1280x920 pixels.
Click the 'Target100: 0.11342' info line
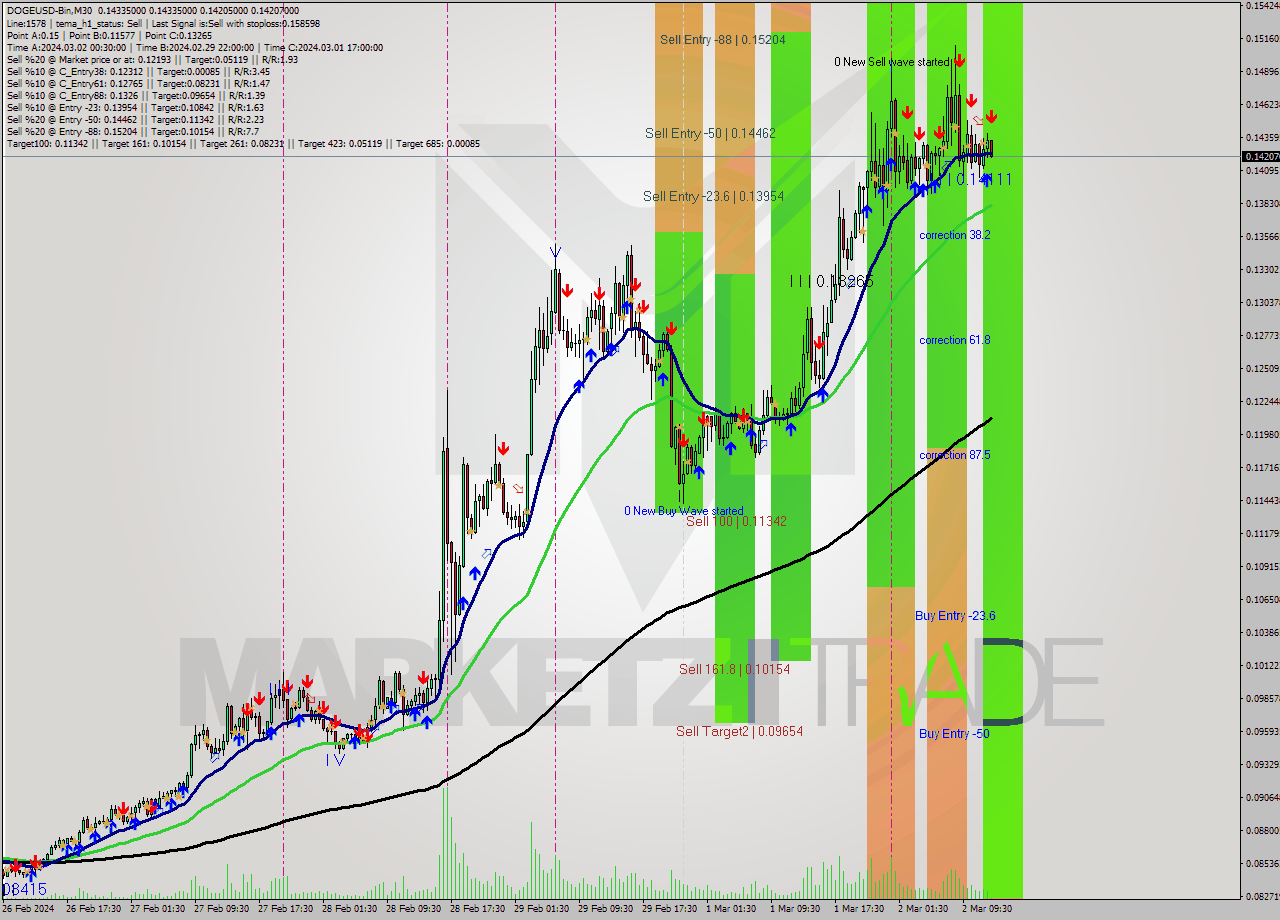click(243, 143)
